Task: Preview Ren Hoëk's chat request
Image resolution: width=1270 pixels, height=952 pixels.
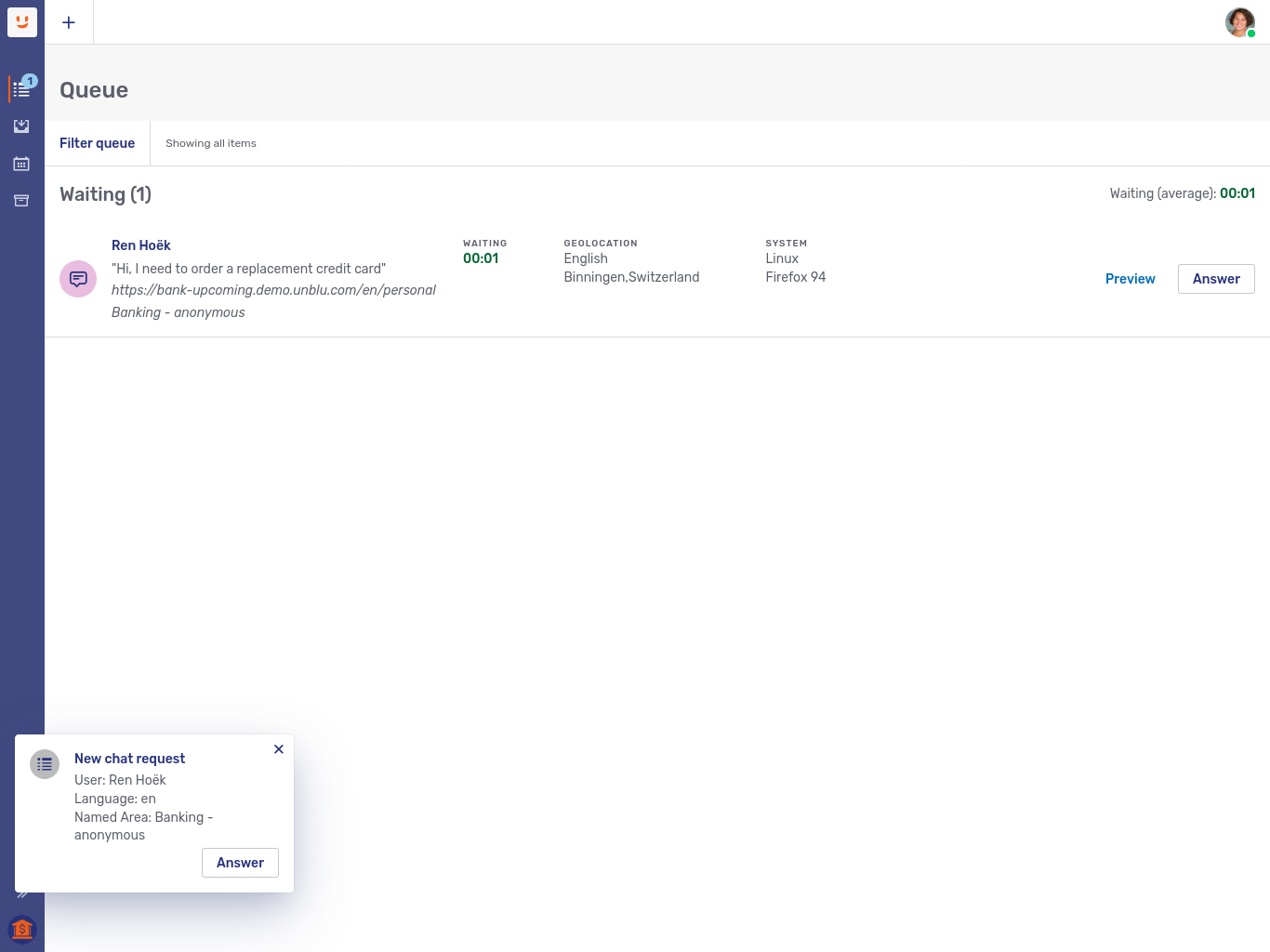Action: coord(1130,279)
